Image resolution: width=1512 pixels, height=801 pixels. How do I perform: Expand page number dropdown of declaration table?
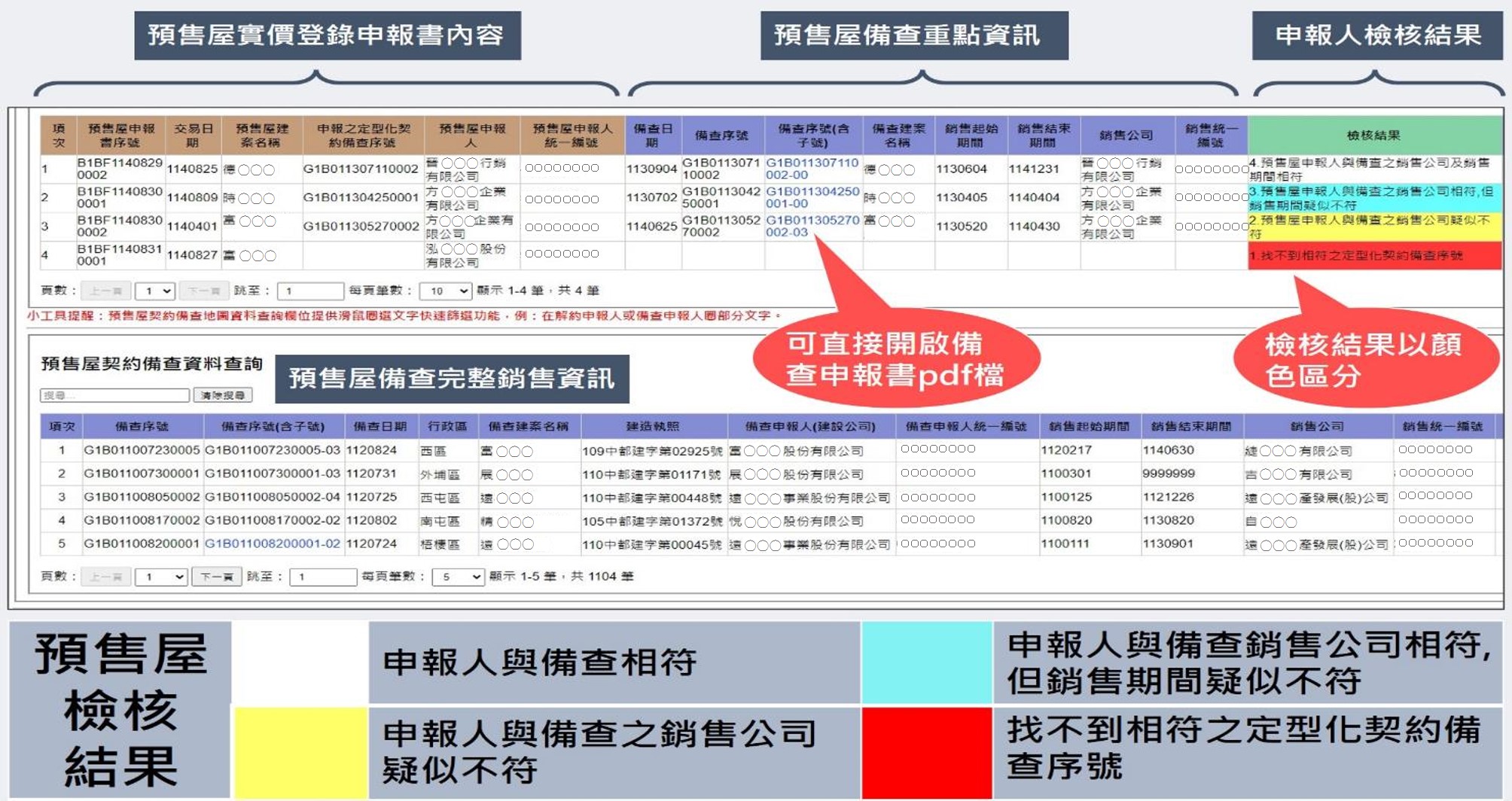click(155, 291)
